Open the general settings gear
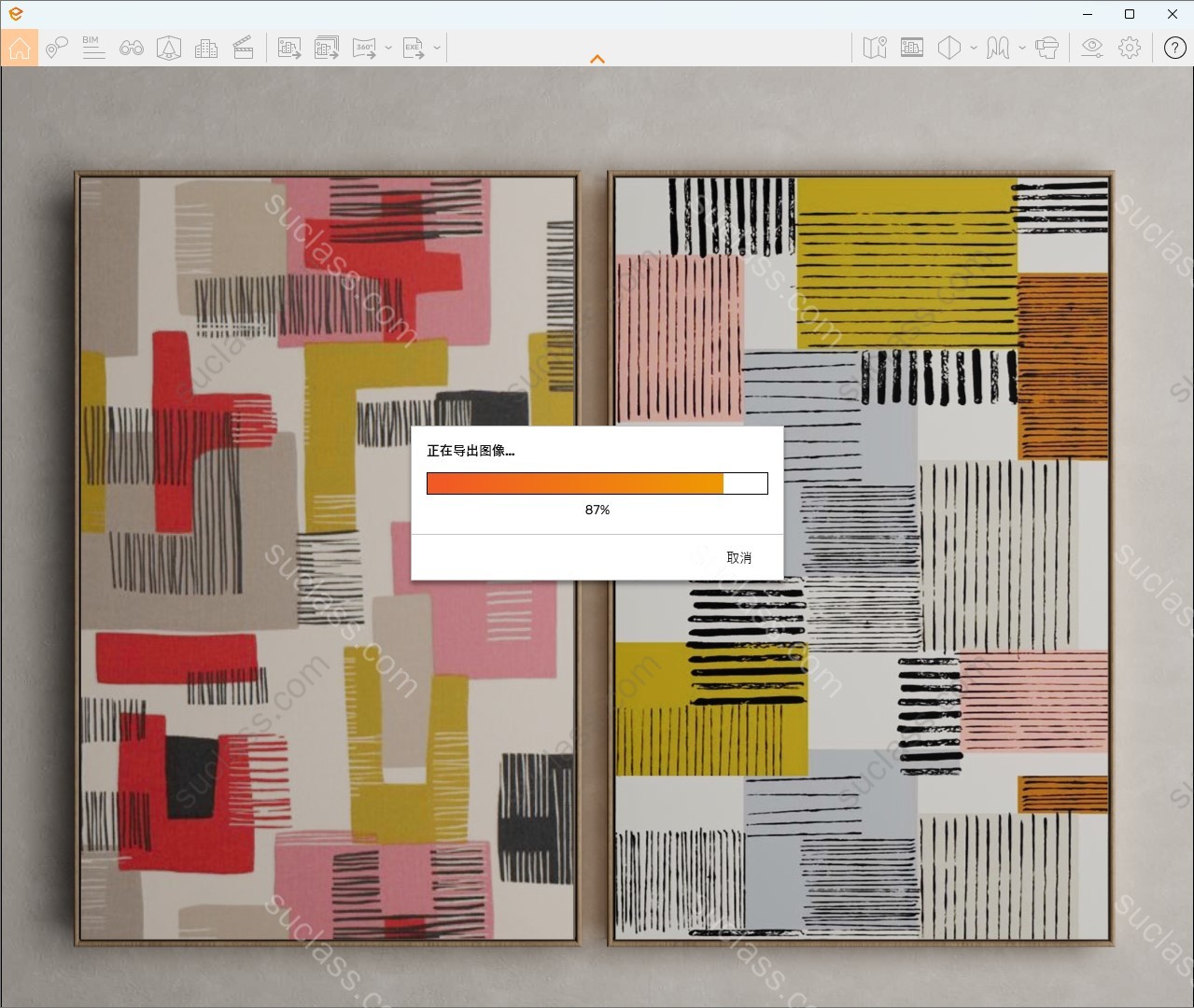 (x=1130, y=48)
